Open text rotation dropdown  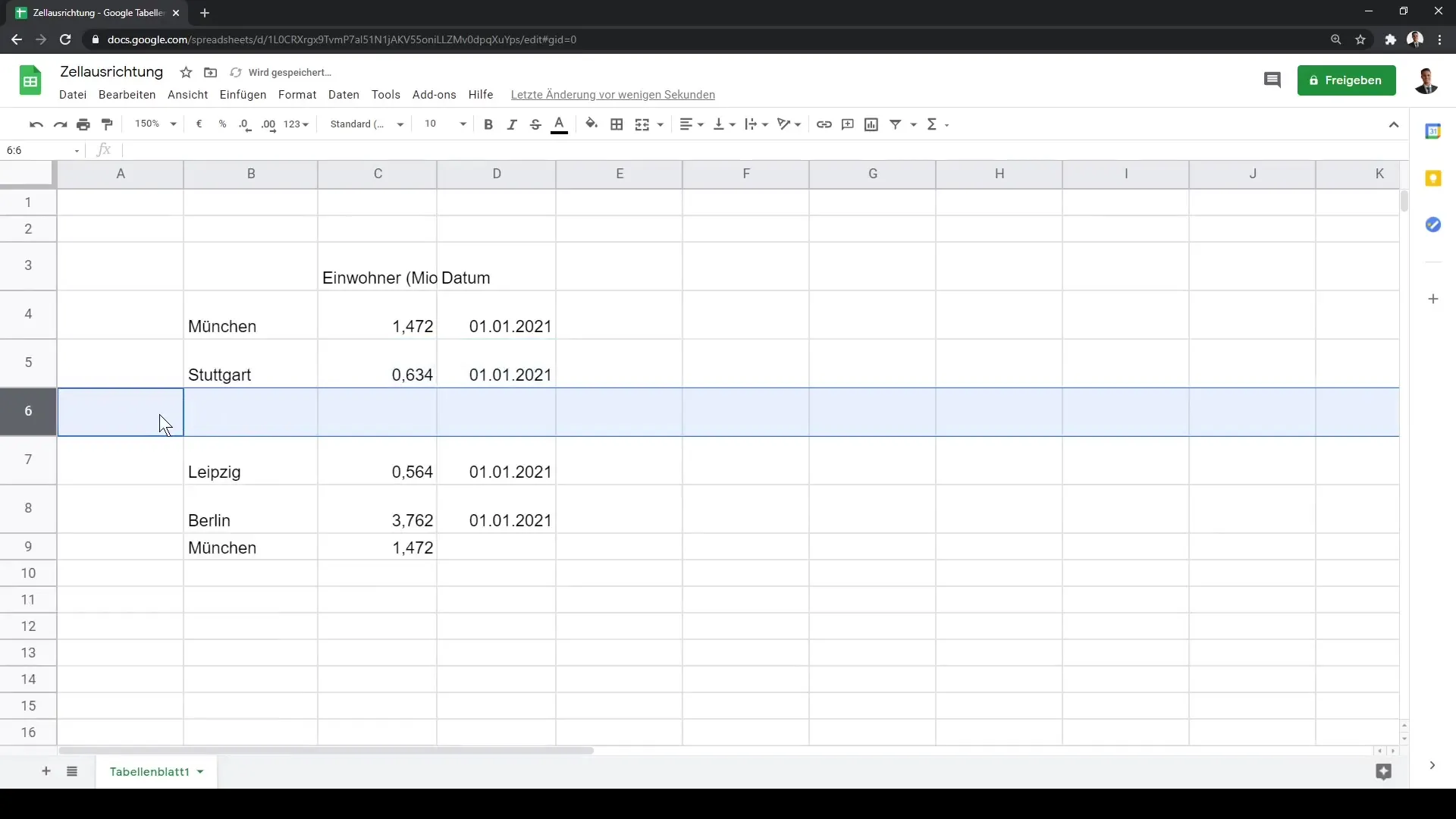(x=789, y=124)
